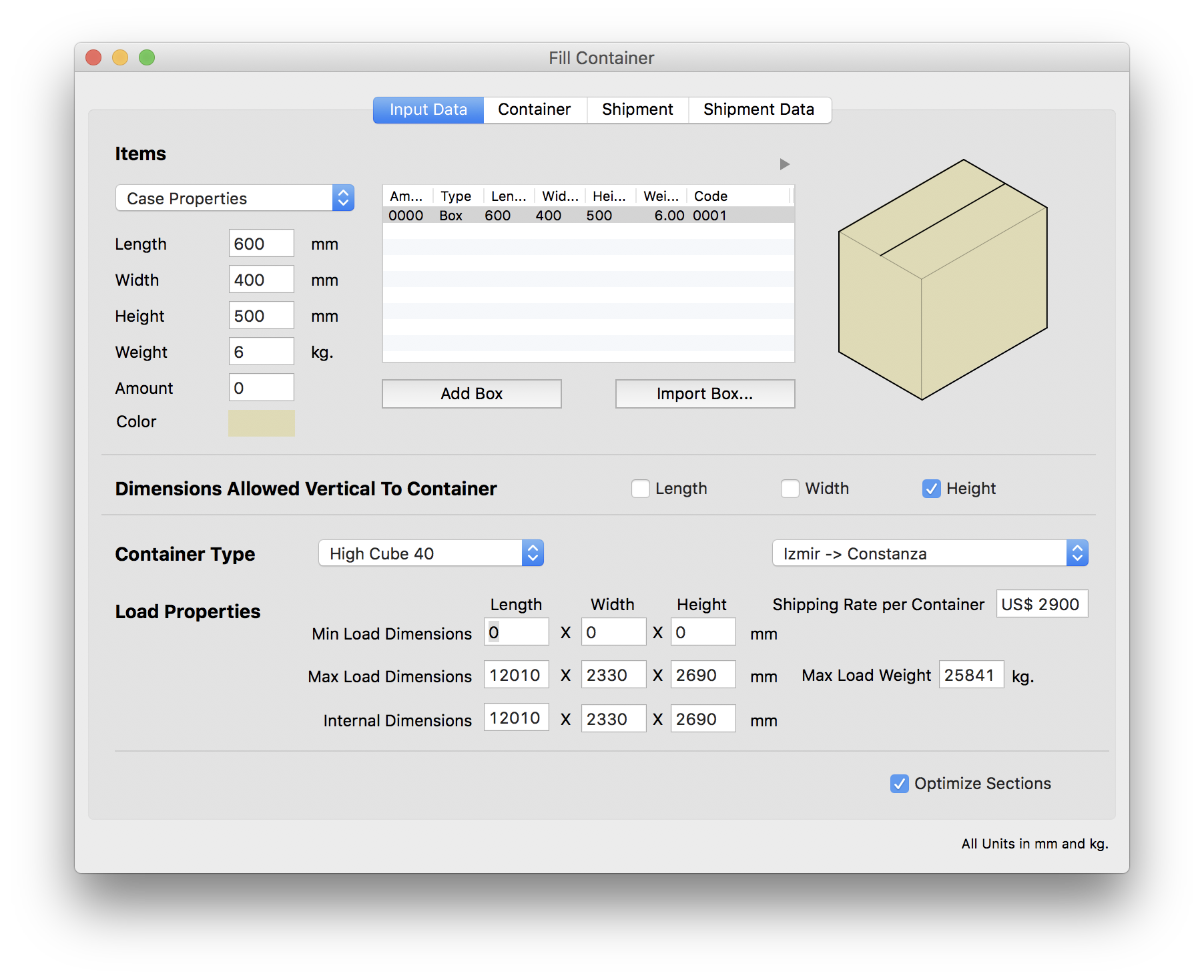This screenshot has height=980, width=1204.
Task: Click the Internal Dimensions length field 12010
Action: (x=517, y=718)
